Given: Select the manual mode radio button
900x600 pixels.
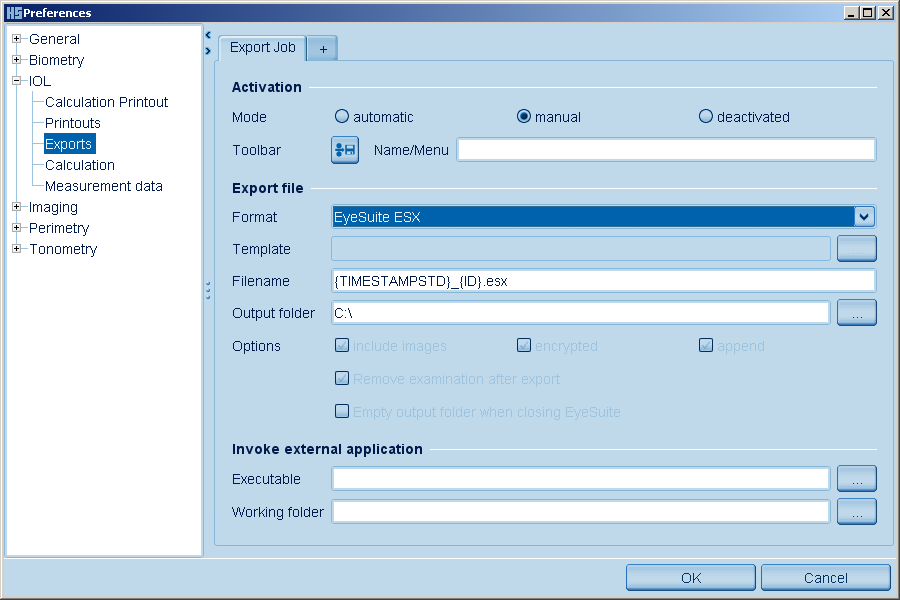Looking at the screenshot, I should pyautogui.click(x=524, y=117).
